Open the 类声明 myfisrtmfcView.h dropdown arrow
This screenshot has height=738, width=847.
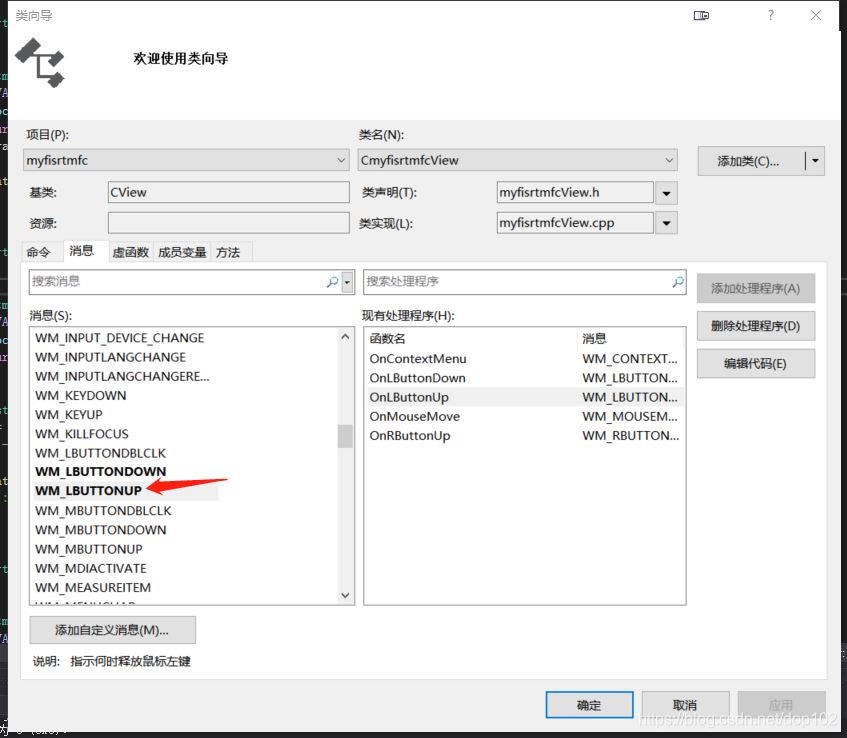(x=667, y=193)
